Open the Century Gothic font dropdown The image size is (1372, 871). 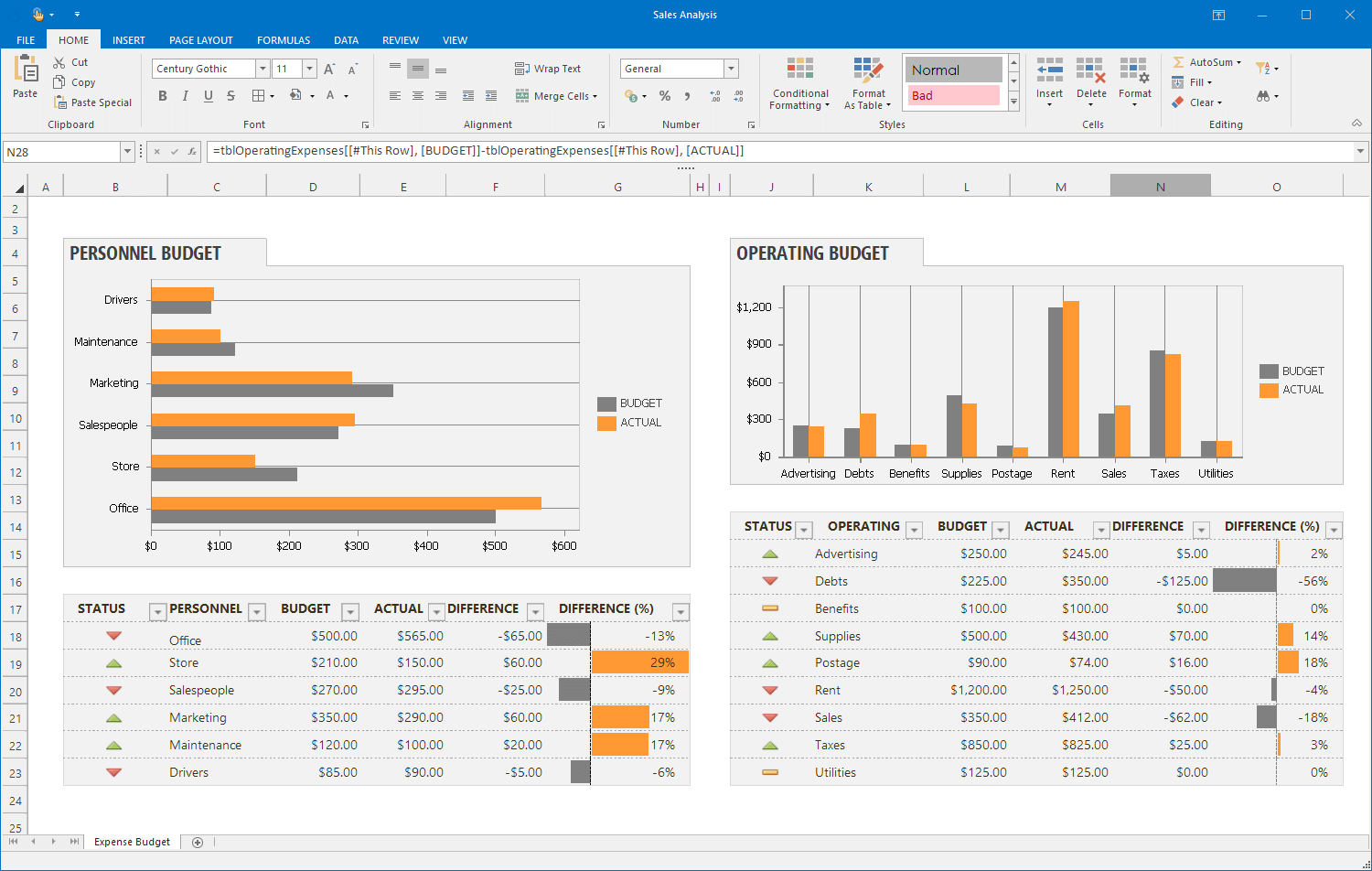(263, 69)
